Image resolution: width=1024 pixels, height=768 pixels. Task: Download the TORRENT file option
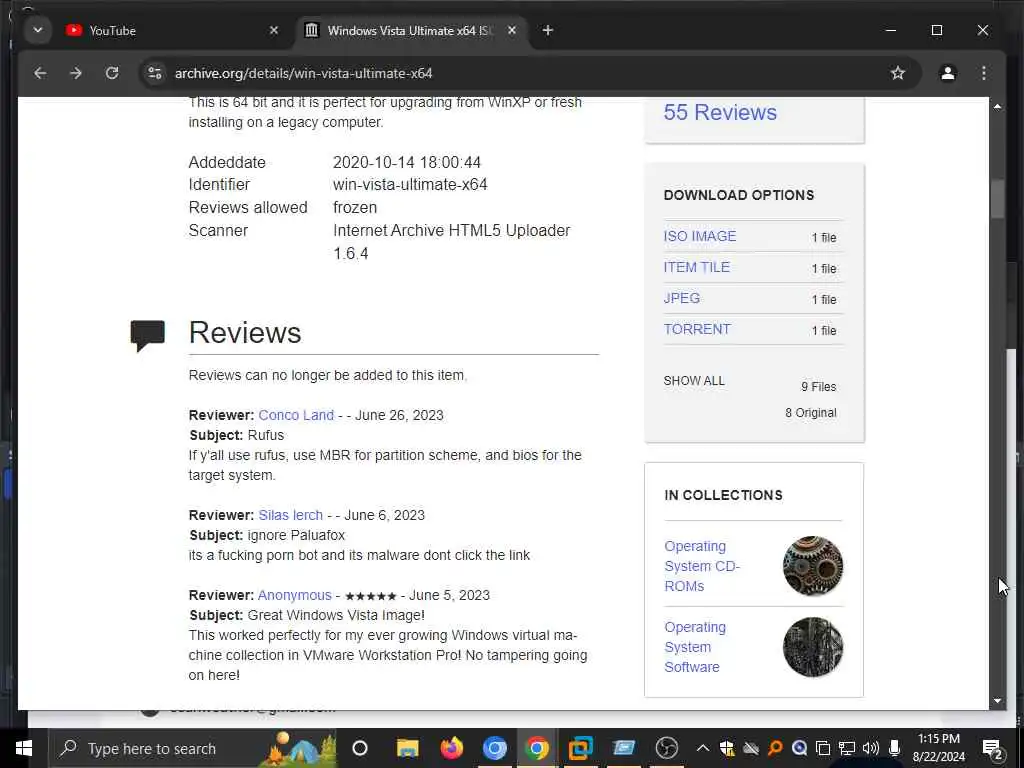tap(697, 329)
